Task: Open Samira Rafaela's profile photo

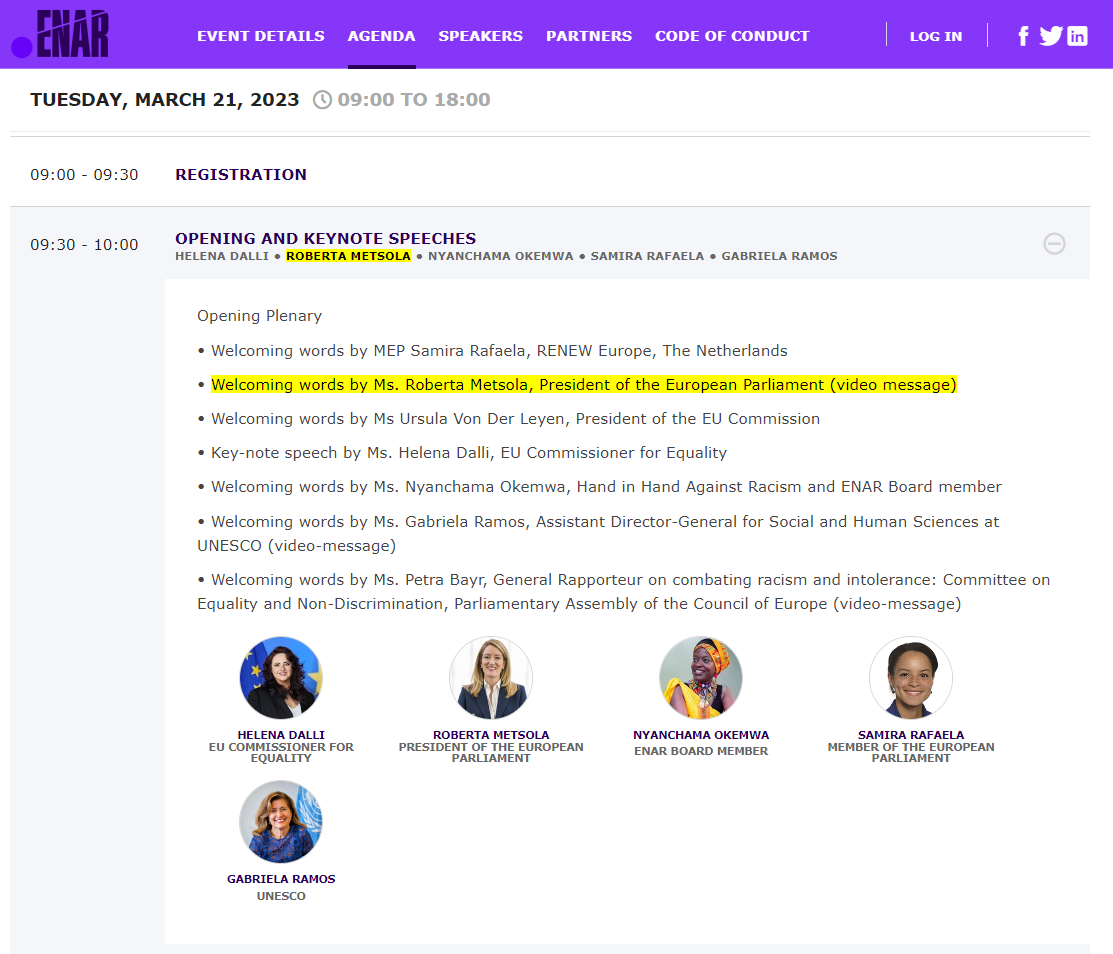Action: [x=911, y=678]
